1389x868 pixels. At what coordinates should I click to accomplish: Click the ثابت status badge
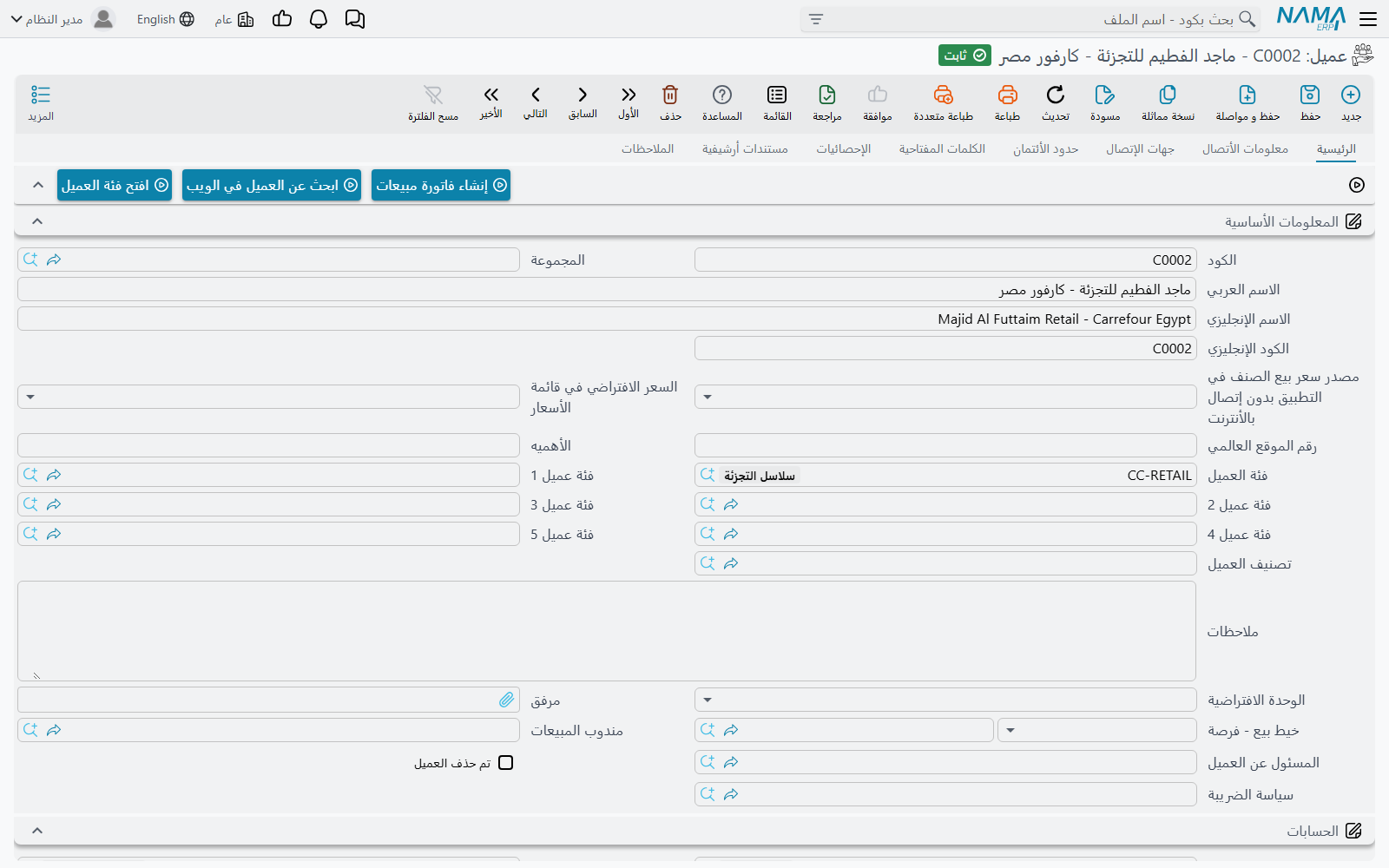(964, 55)
